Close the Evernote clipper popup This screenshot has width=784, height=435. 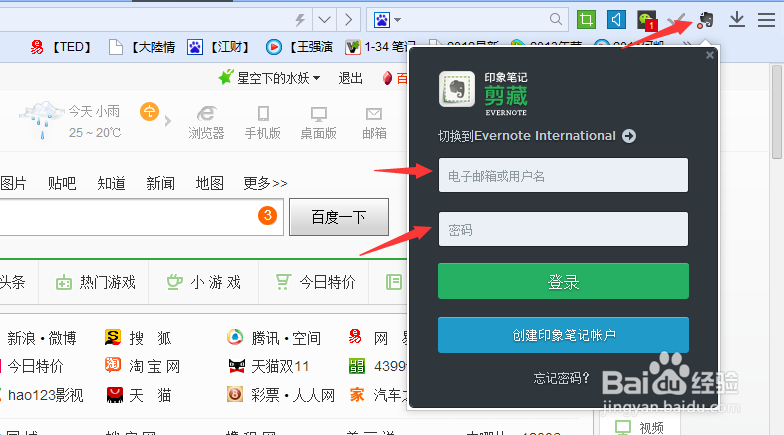[710, 55]
